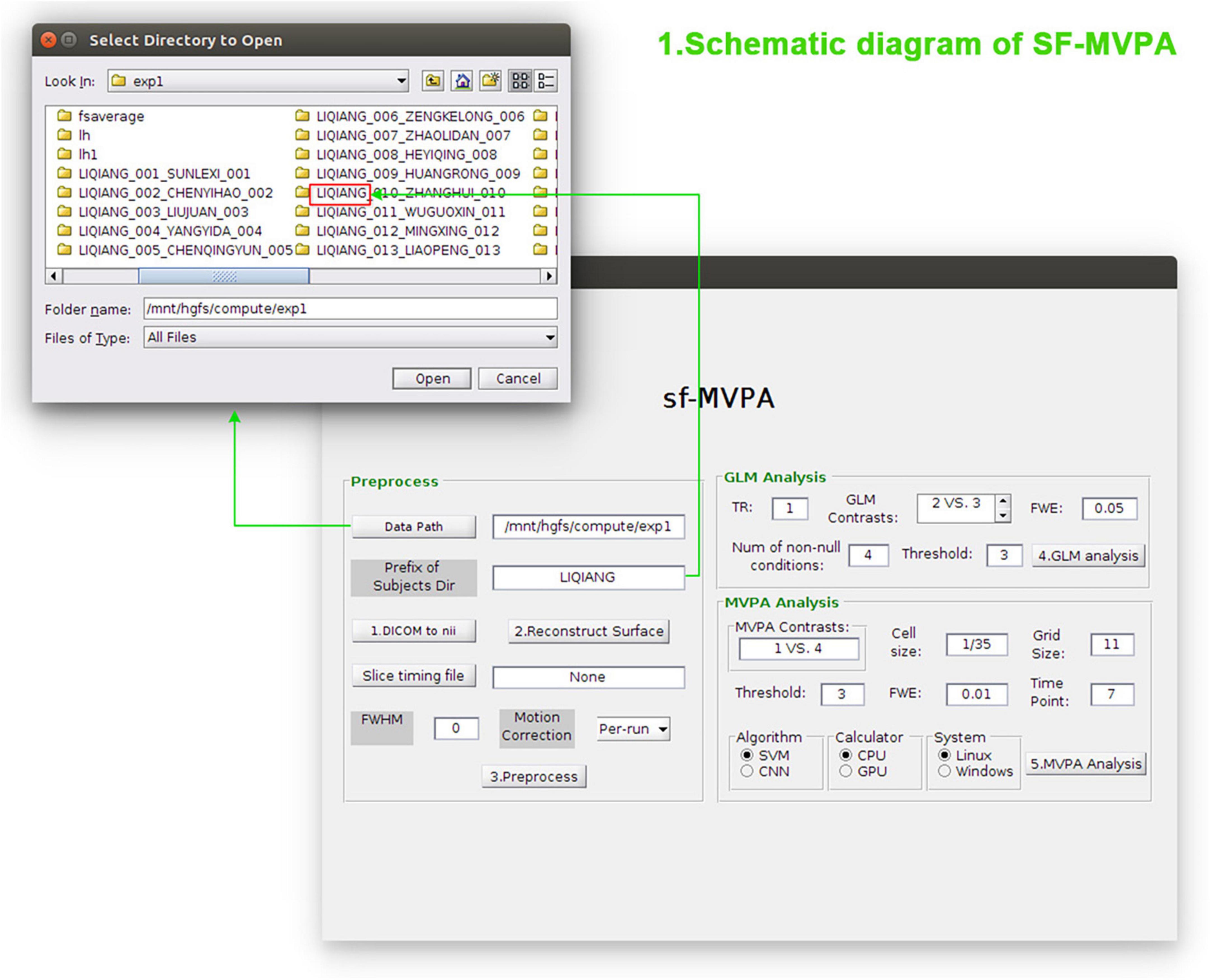Select folder LIQIANG_009_HUANGRONG_009
This screenshot has height=980, width=1210.
408,174
